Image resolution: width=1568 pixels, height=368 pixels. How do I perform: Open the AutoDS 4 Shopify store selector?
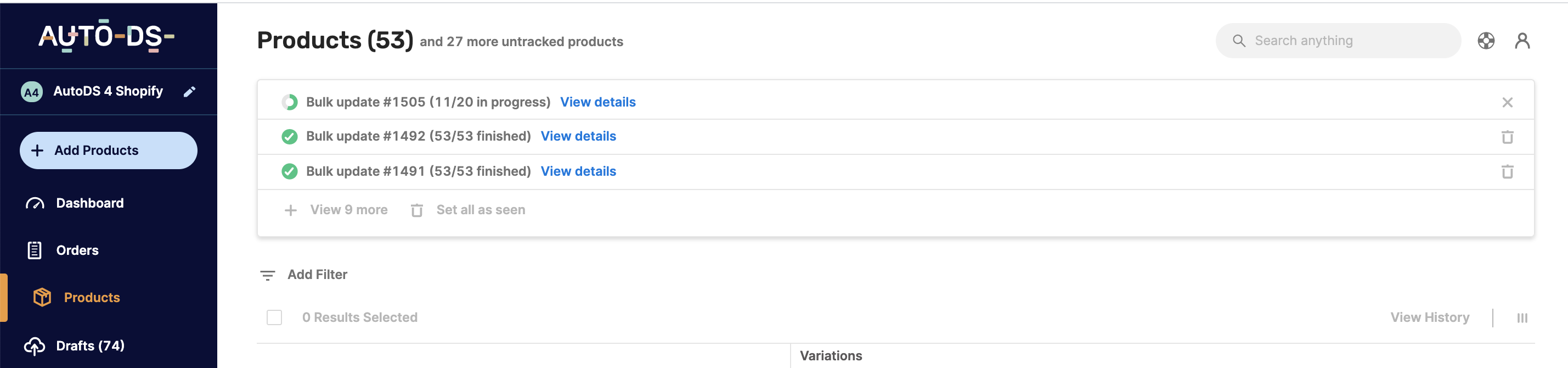coord(108,91)
